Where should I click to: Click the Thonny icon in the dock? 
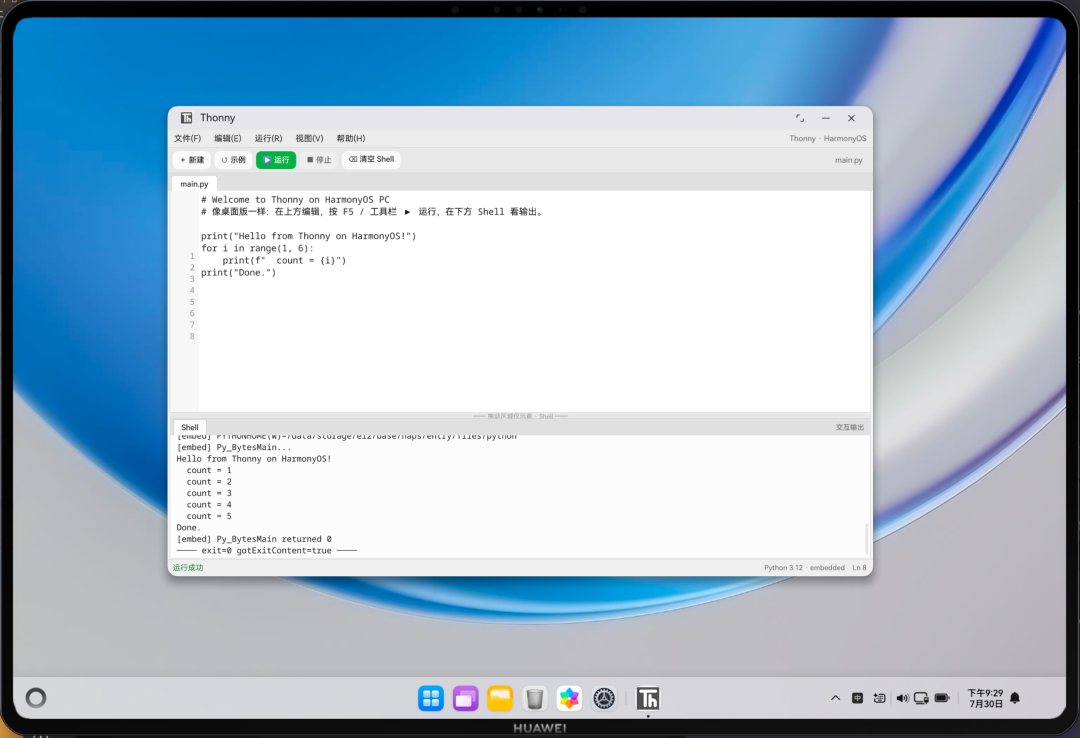(x=647, y=699)
